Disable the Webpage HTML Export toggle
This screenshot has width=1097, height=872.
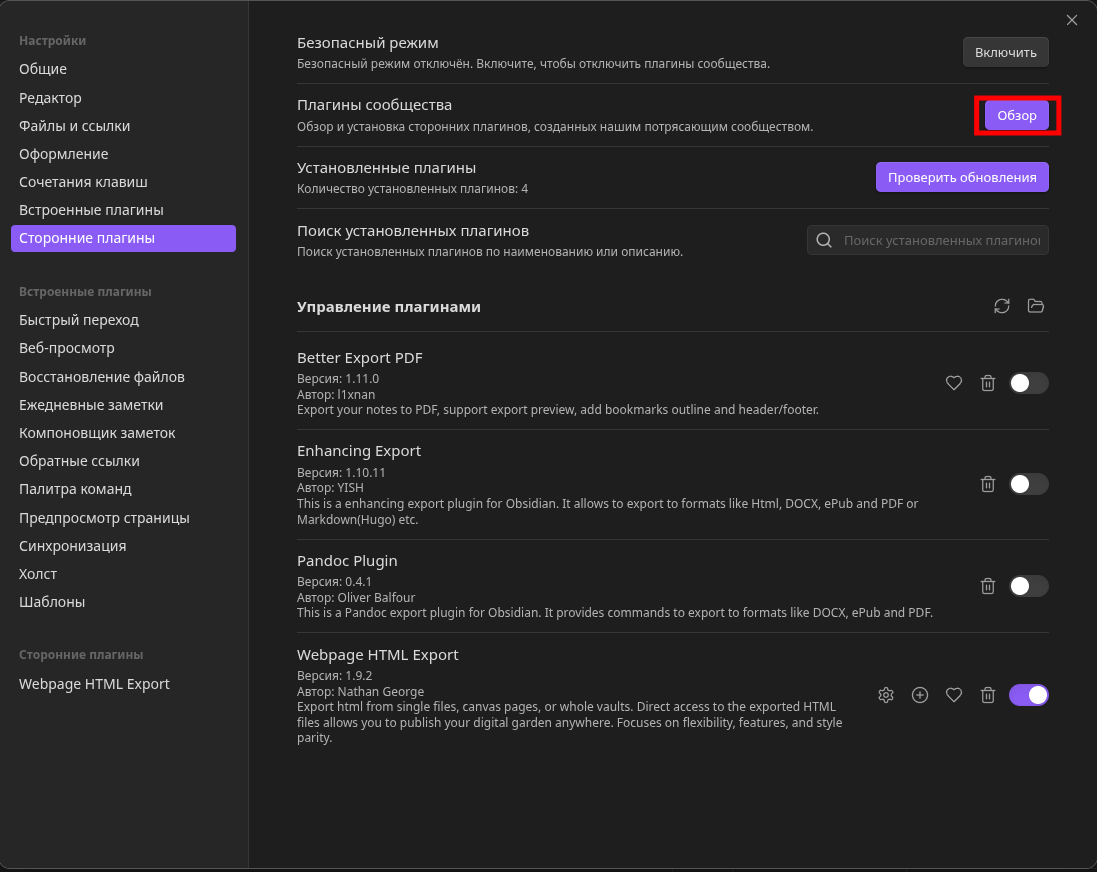(1028, 695)
